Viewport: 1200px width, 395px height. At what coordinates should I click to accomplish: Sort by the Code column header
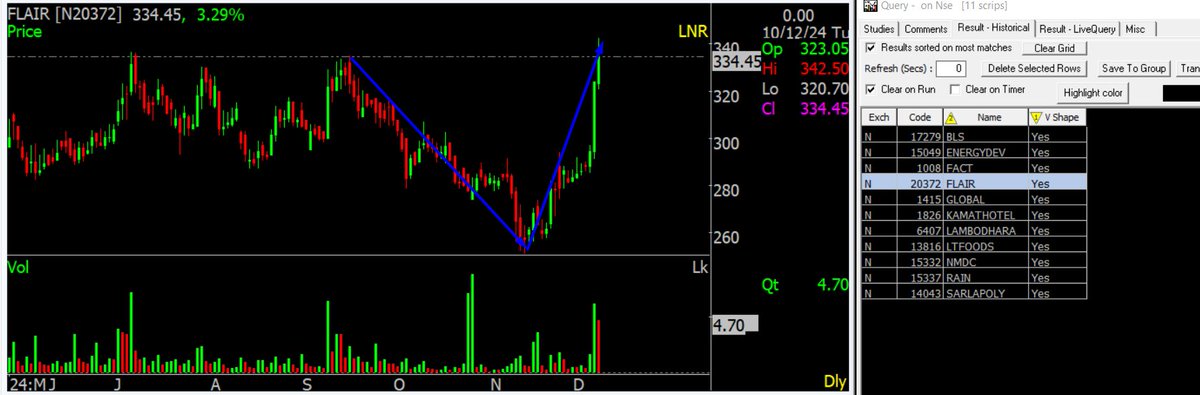coord(919,117)
